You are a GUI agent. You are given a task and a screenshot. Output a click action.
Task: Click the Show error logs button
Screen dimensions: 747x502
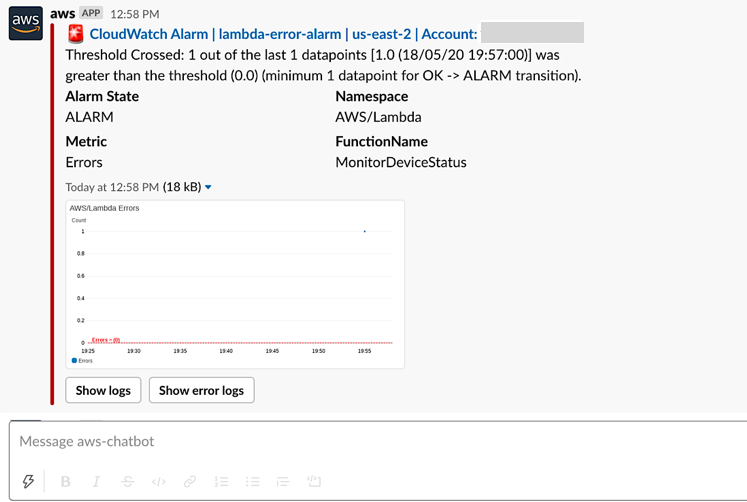point(202,390)
